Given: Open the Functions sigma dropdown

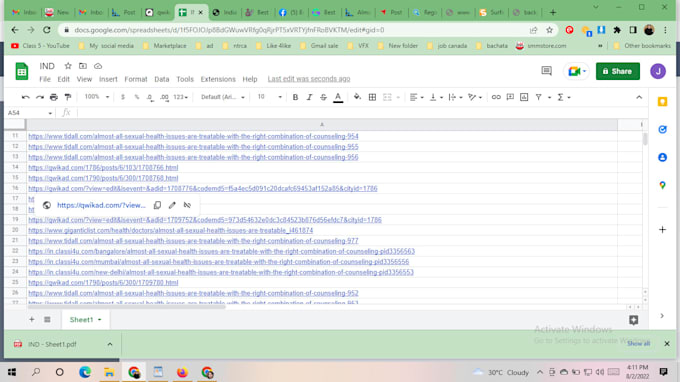Looking at the screenshot, I should pos(564,97).
